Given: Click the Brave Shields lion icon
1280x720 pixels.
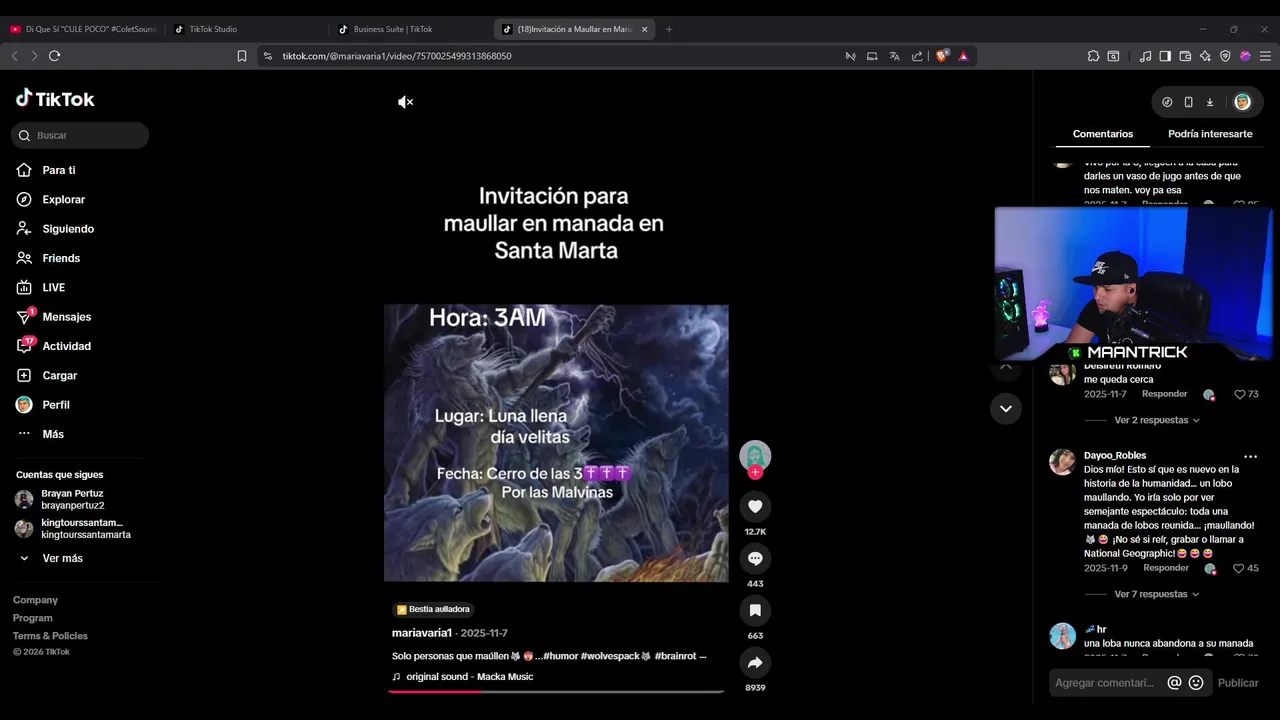Looking at the screenshot, I should click(941, 56).
